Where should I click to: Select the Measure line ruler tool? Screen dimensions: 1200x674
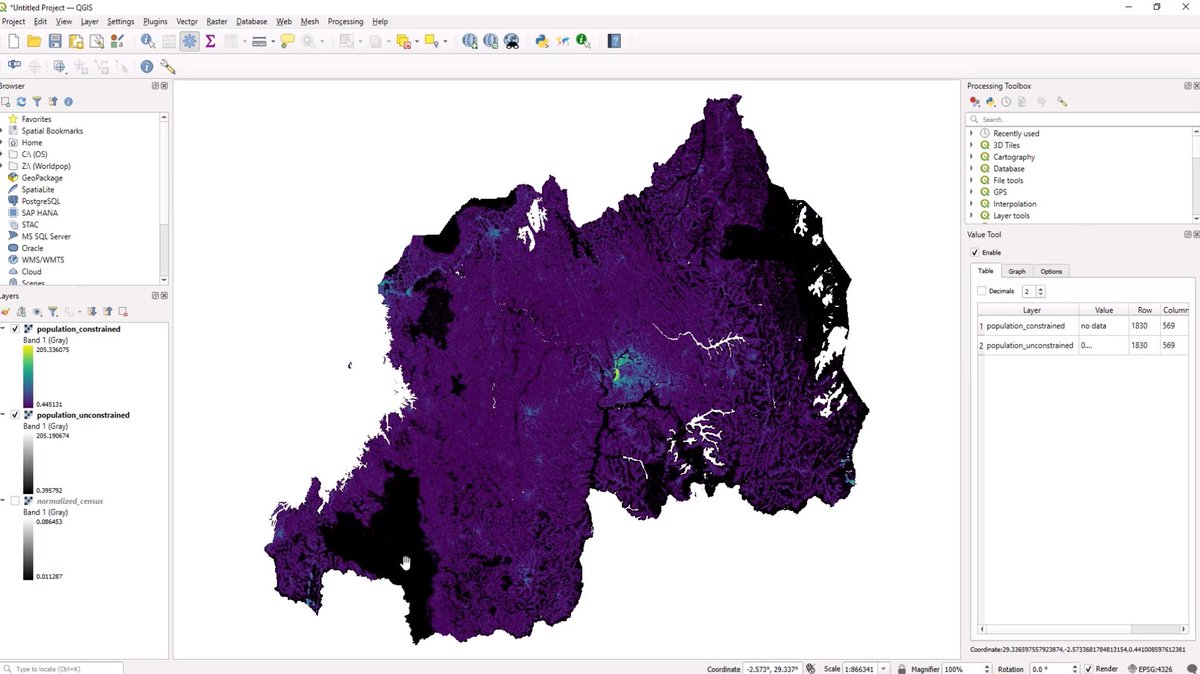(x=259, y=41)
